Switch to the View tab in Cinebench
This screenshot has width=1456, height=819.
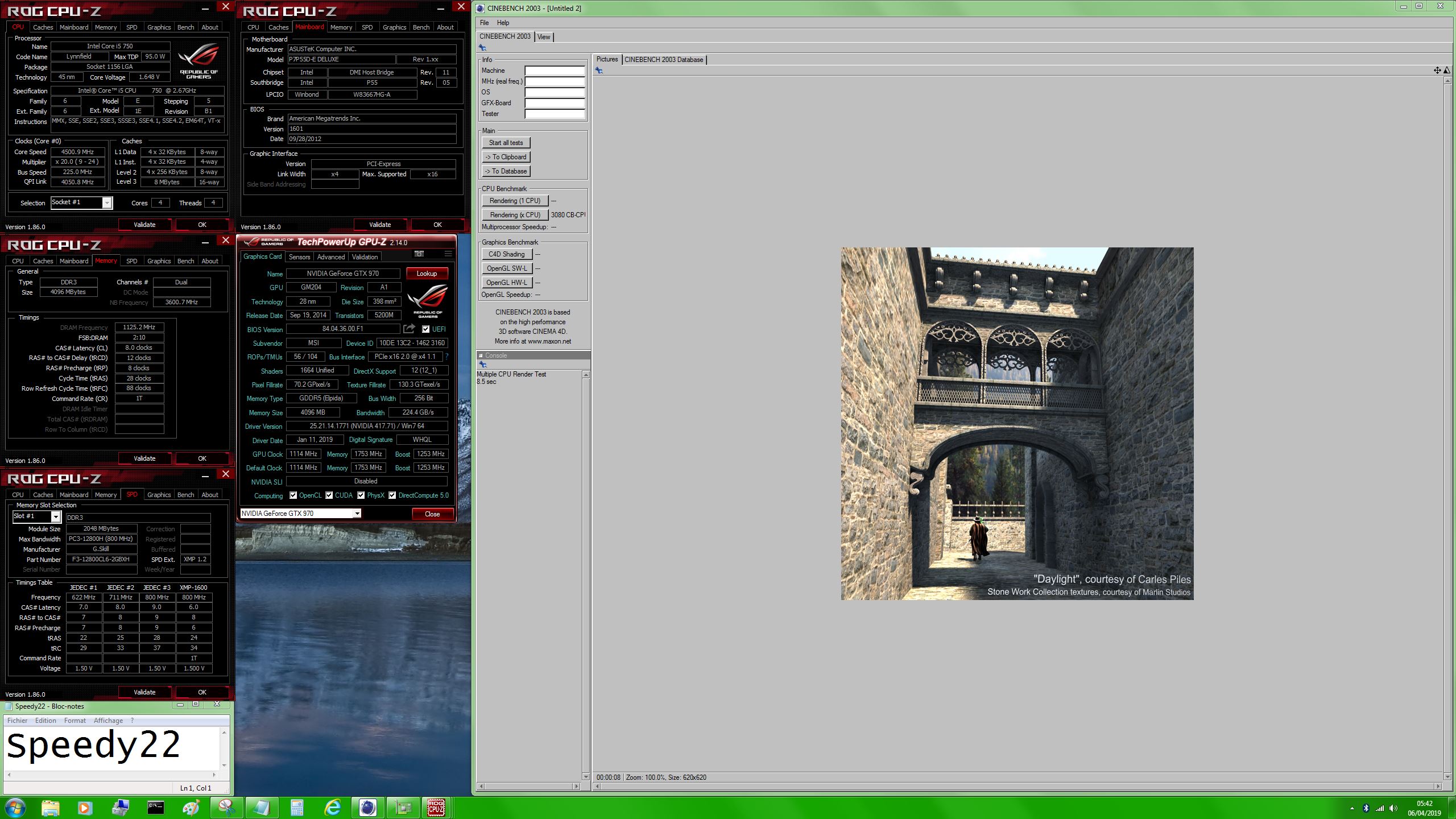(544, 37)
